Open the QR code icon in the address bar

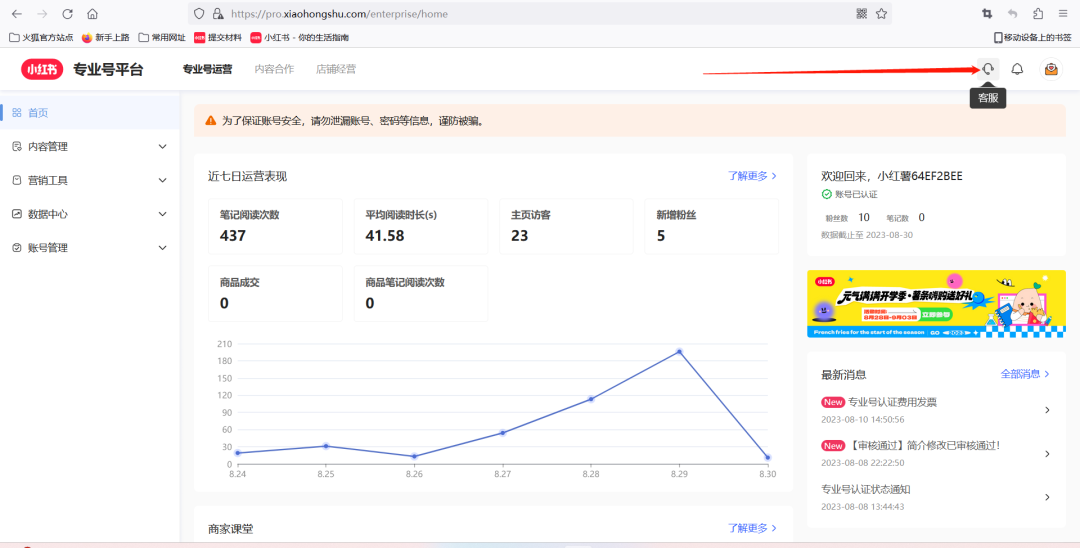pos(861,14)
